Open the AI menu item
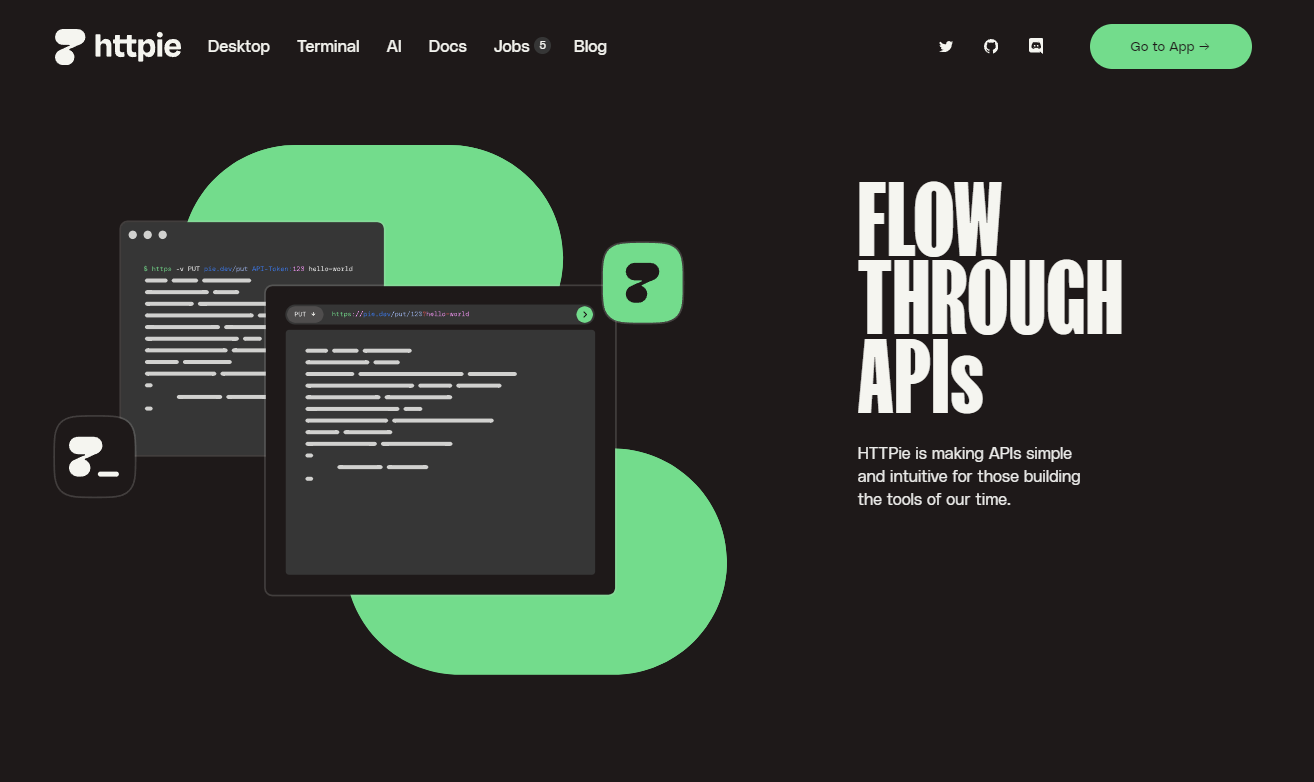This screenshot has width=1314, height=782. point(394,46)
